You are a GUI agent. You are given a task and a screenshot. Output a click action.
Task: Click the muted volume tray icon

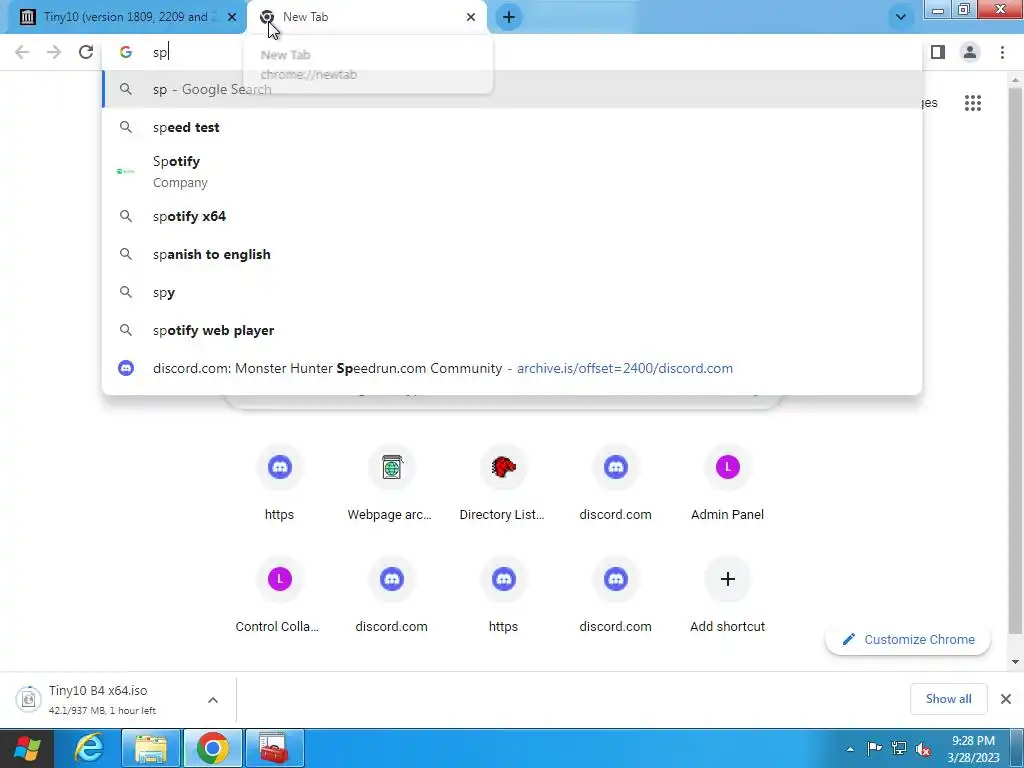click(923, 748)
